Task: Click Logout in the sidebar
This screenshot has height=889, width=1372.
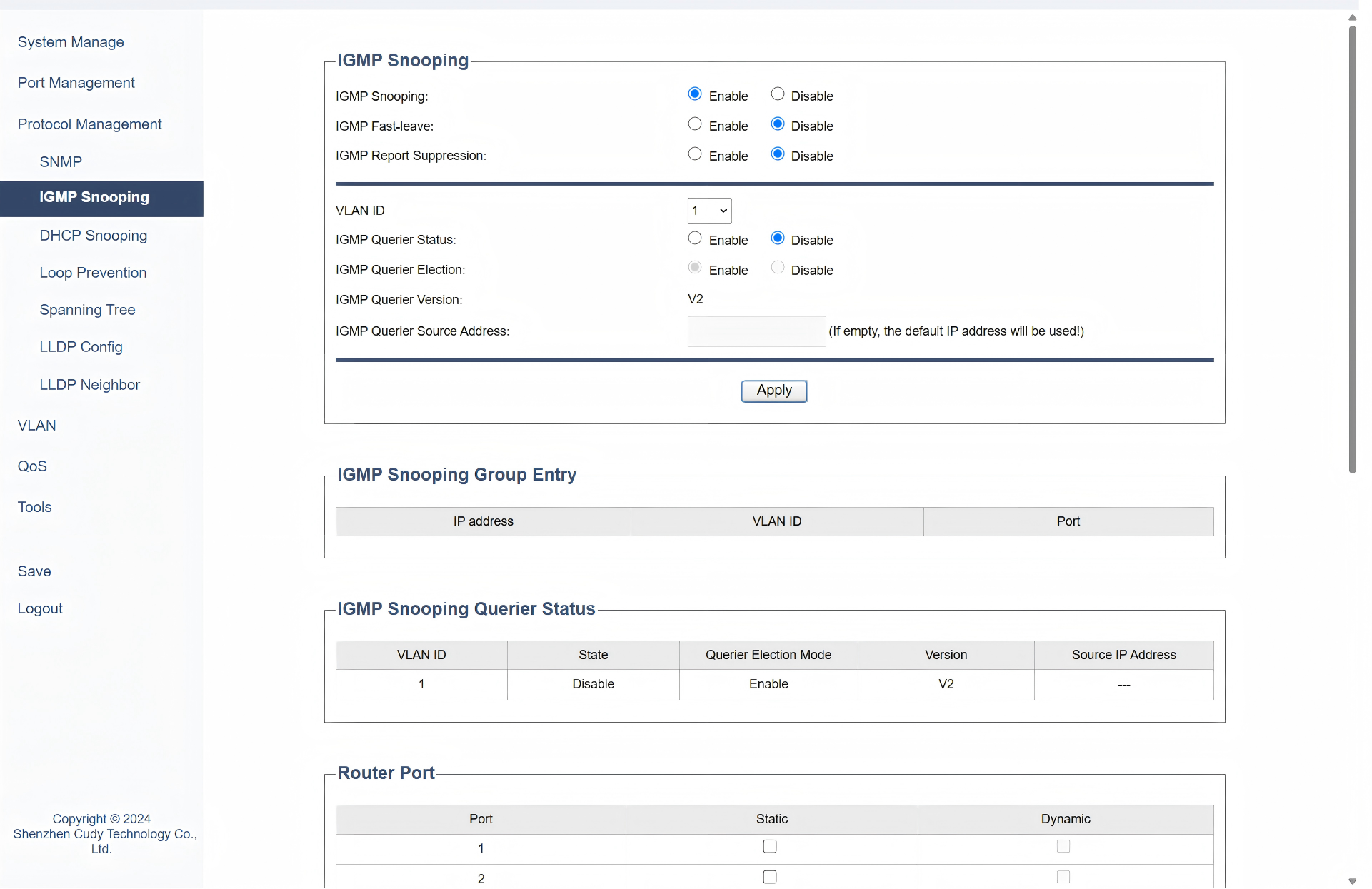Action: pos(40,608)
